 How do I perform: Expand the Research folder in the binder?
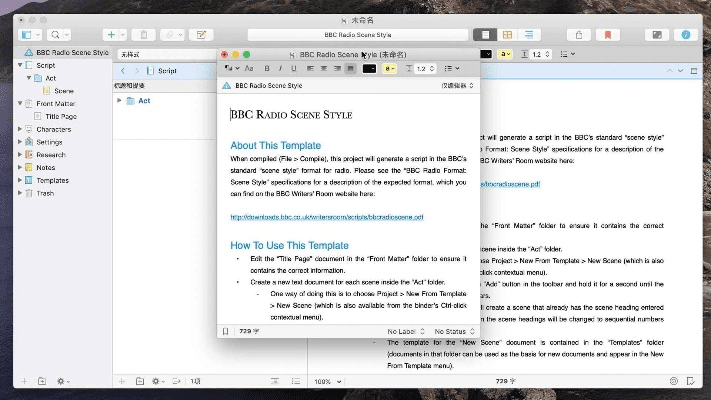pyautogui.click(x=19, y=155)
